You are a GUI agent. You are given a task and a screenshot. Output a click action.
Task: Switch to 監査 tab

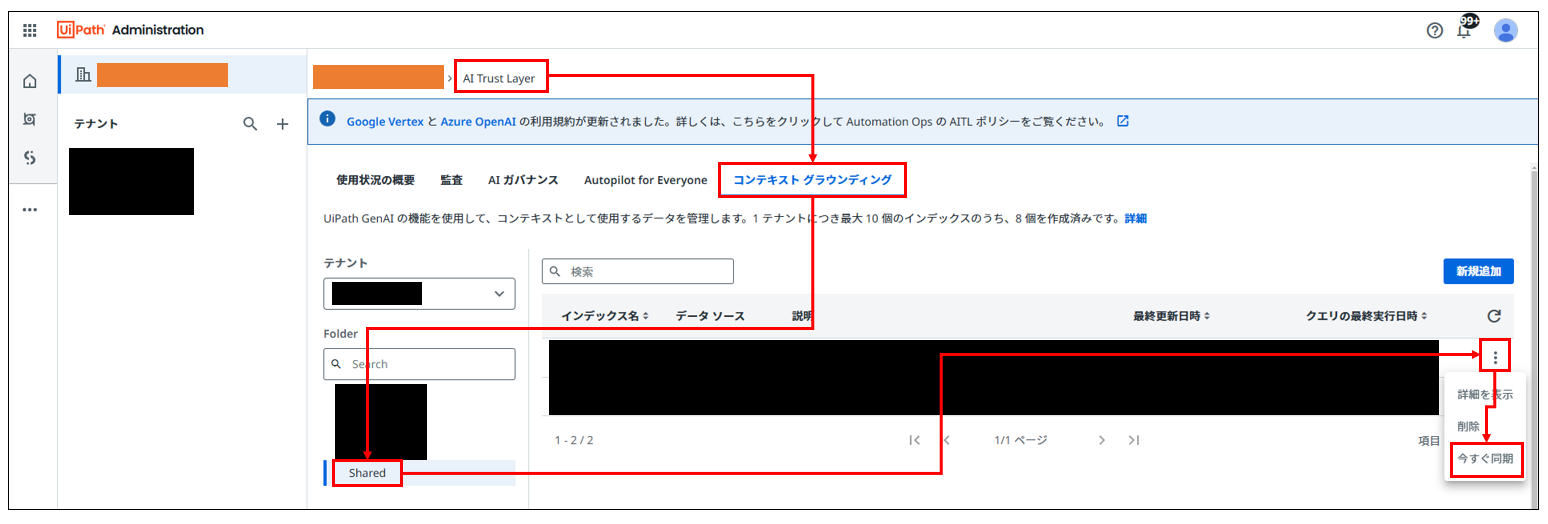point(451,181)
